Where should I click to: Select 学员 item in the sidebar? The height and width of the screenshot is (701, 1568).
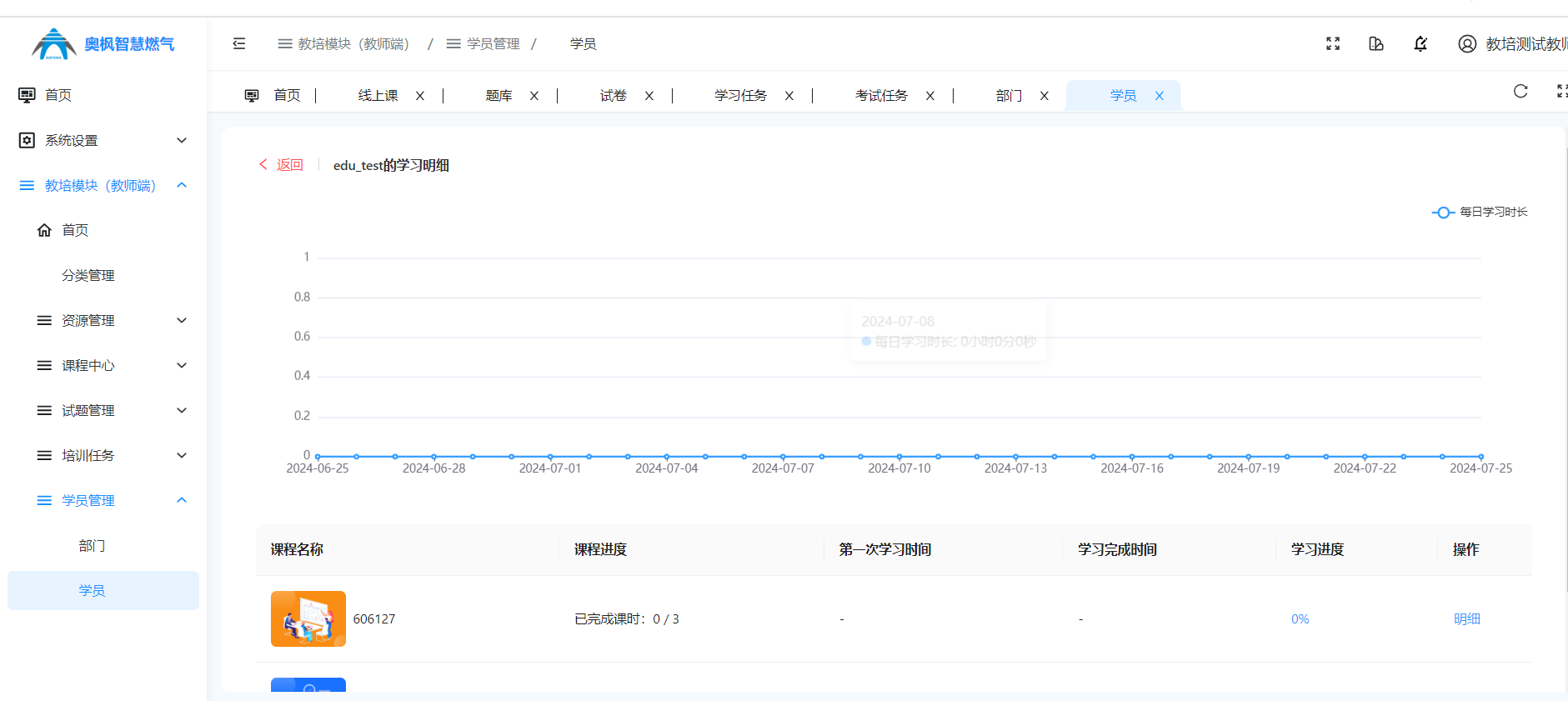(103, 590)
